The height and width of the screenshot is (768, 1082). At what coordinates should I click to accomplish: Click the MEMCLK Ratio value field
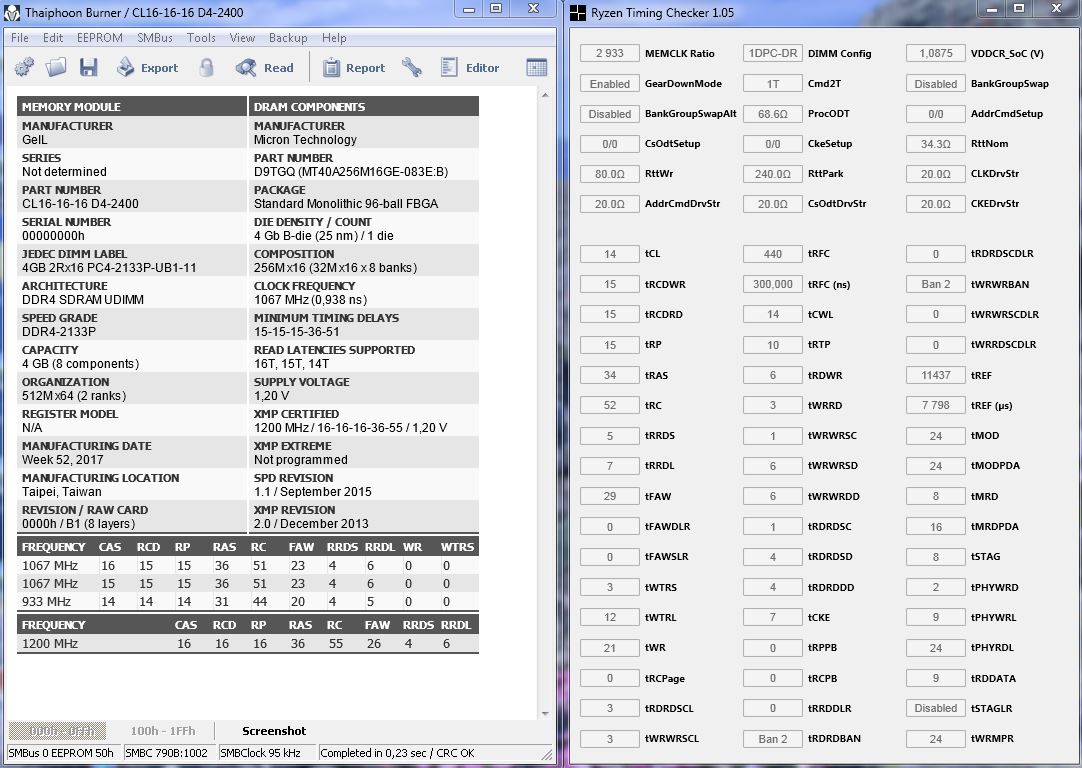click(609, 53)
